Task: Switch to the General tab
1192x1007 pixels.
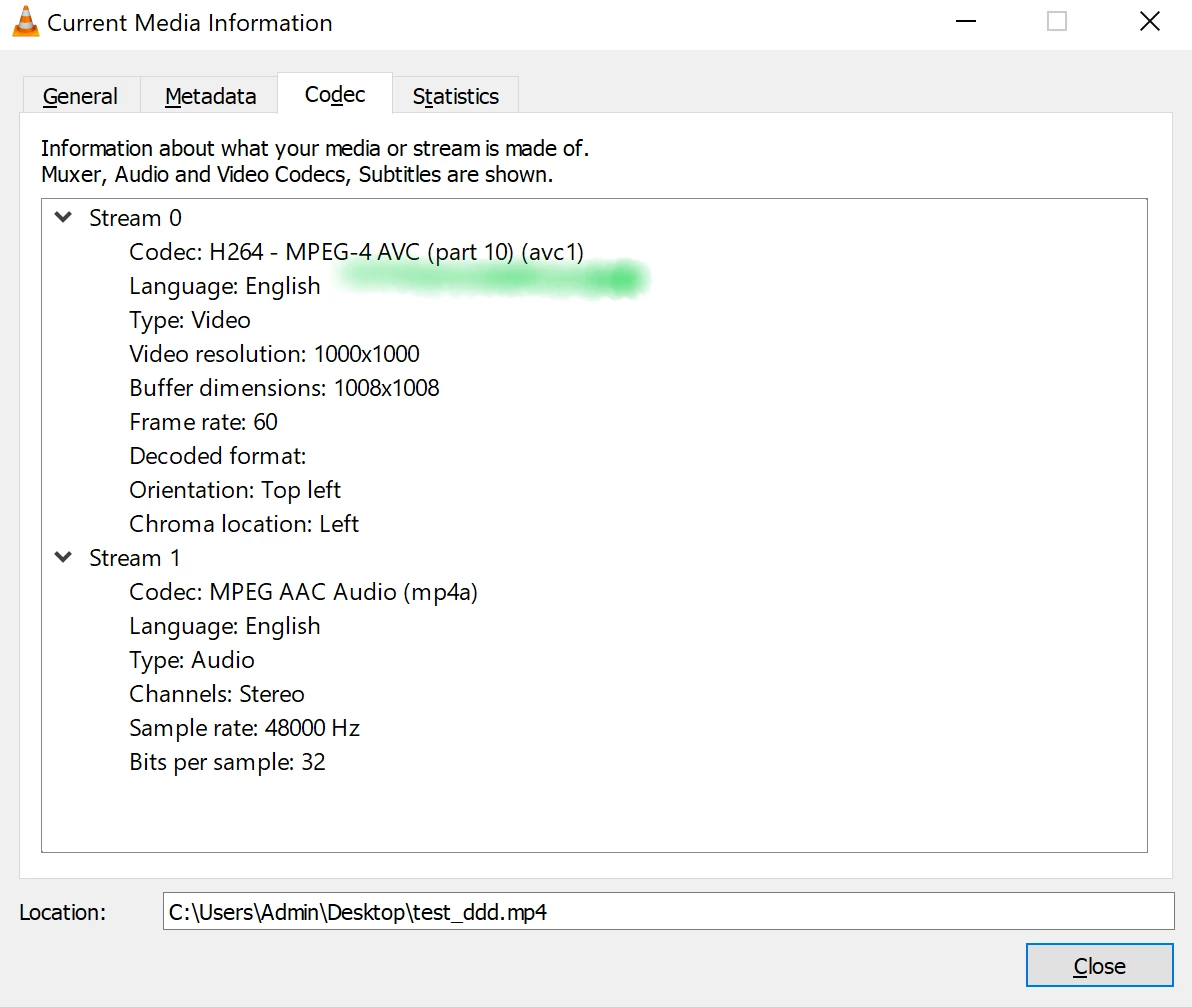Action: point(80,96)
